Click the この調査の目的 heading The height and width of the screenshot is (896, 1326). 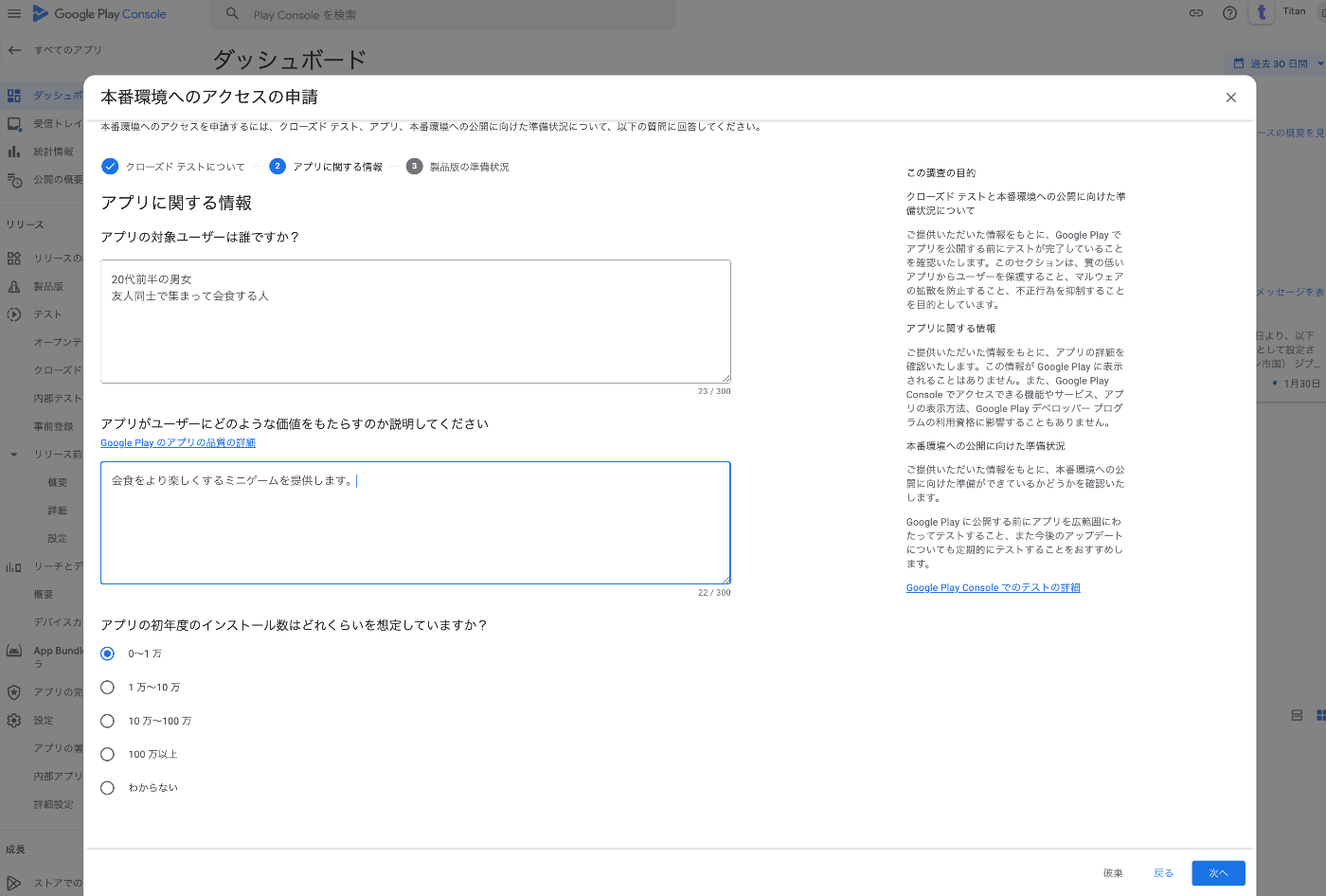coord(941,173)
